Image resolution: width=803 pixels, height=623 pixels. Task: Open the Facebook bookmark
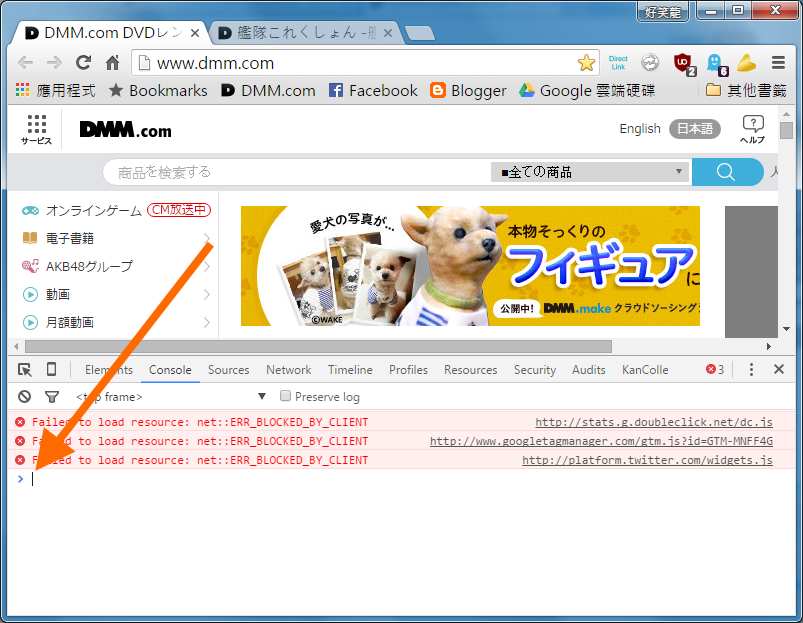point(373,91)
